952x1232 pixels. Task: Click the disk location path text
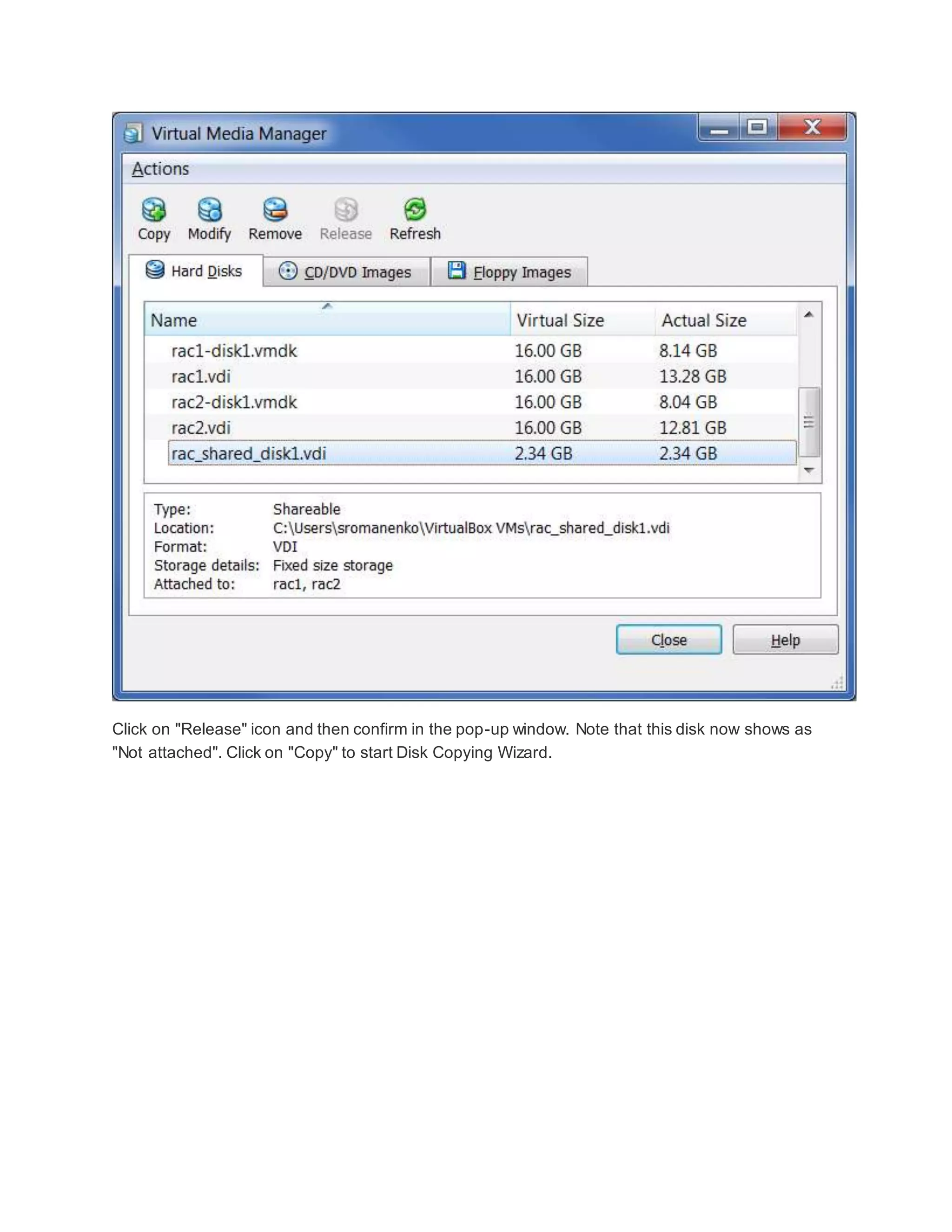(x=471, y=528)
